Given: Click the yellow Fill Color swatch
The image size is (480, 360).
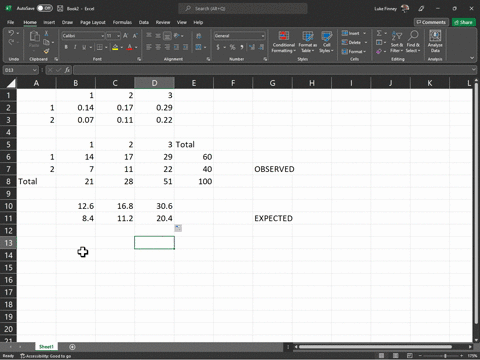Looking at the screenshot, I should 115,47.
